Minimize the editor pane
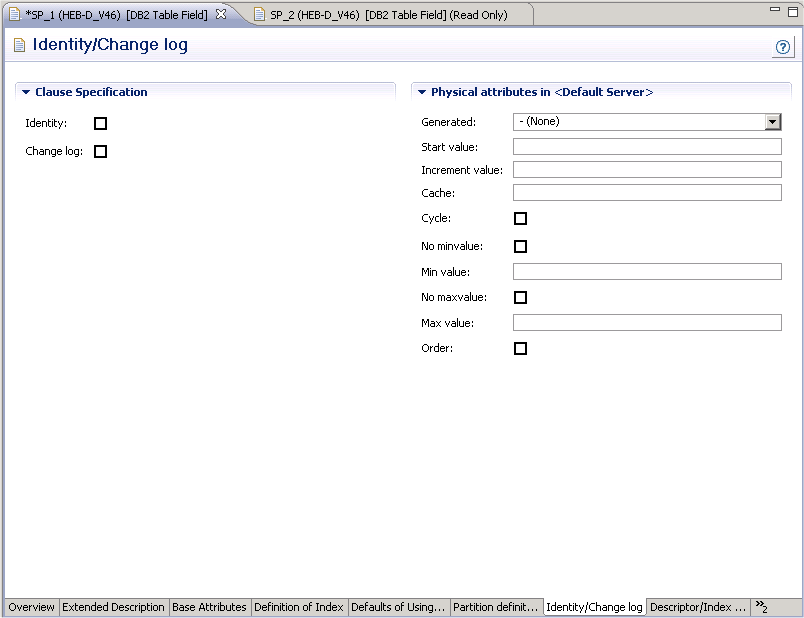The width and height of the screenshot is (804, 618). [x=775, y=10]
